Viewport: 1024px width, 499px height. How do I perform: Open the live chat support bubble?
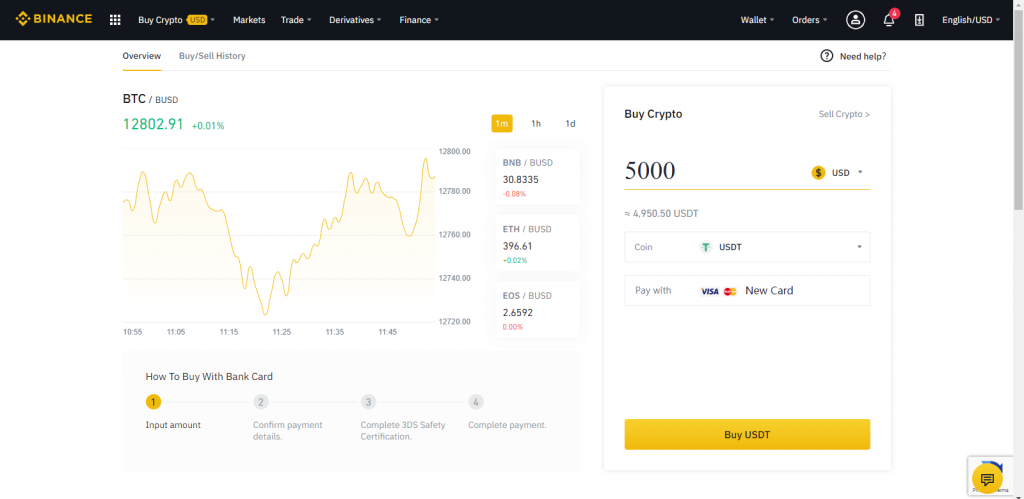(987, 479)
